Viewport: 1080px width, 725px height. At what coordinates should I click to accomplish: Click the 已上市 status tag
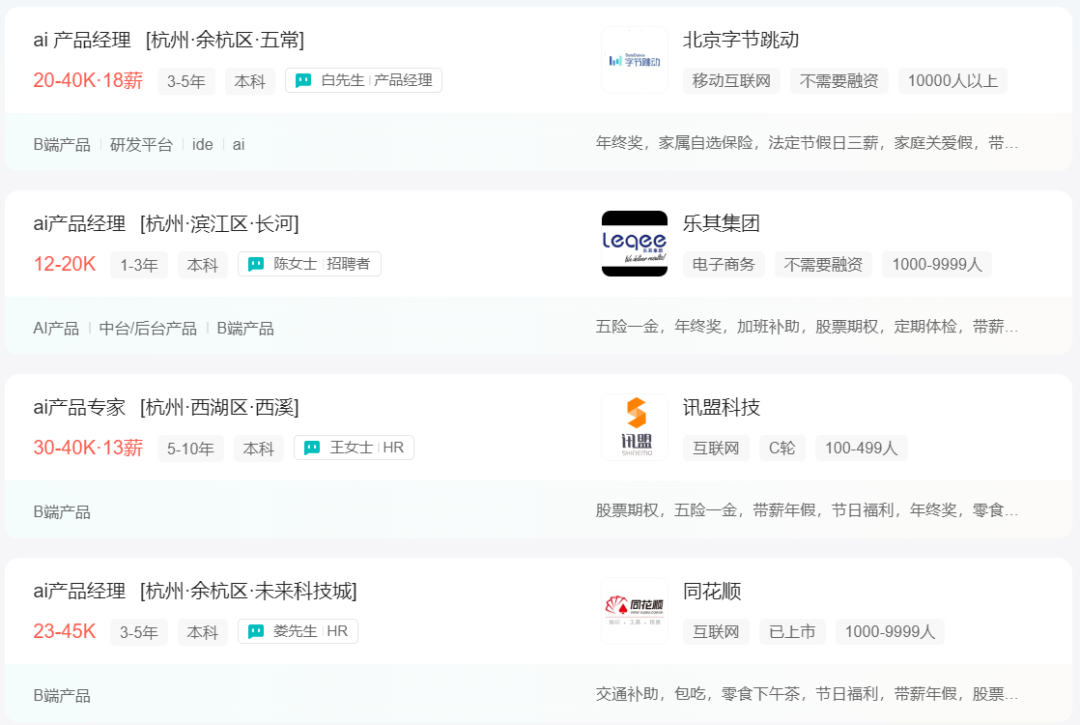(x=792, y=632)
